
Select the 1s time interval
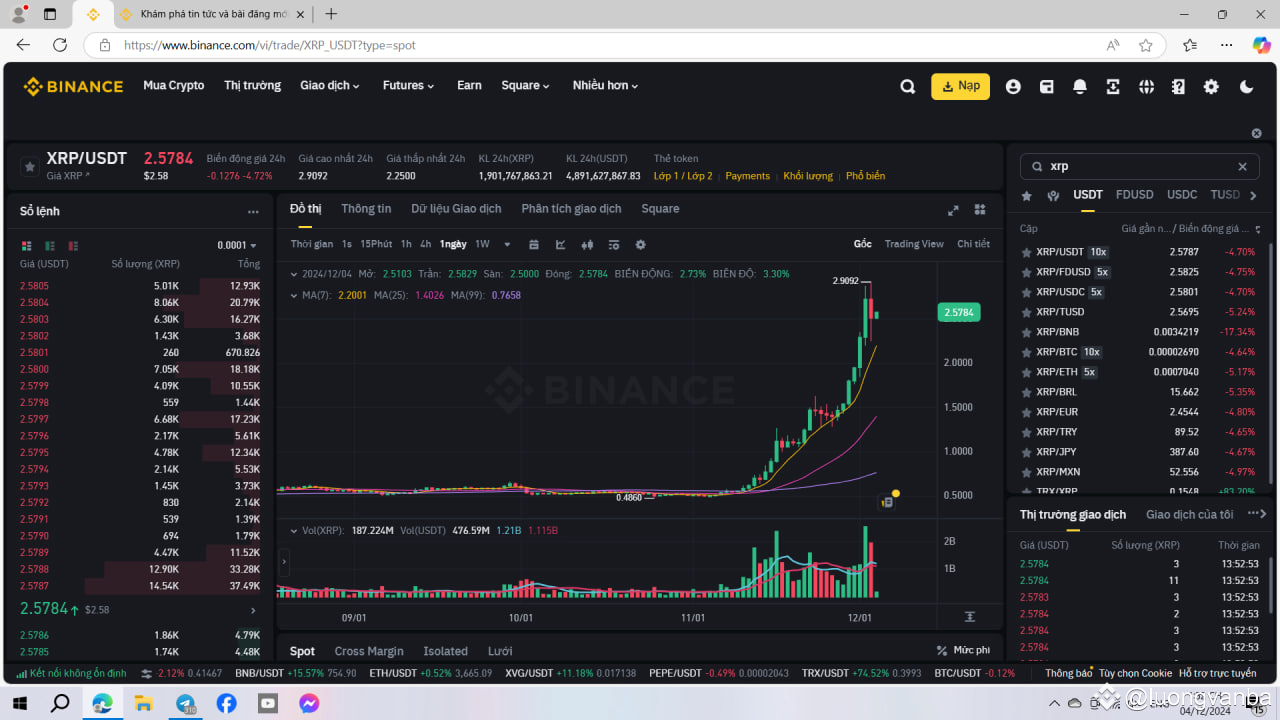[x=347, y=245]
